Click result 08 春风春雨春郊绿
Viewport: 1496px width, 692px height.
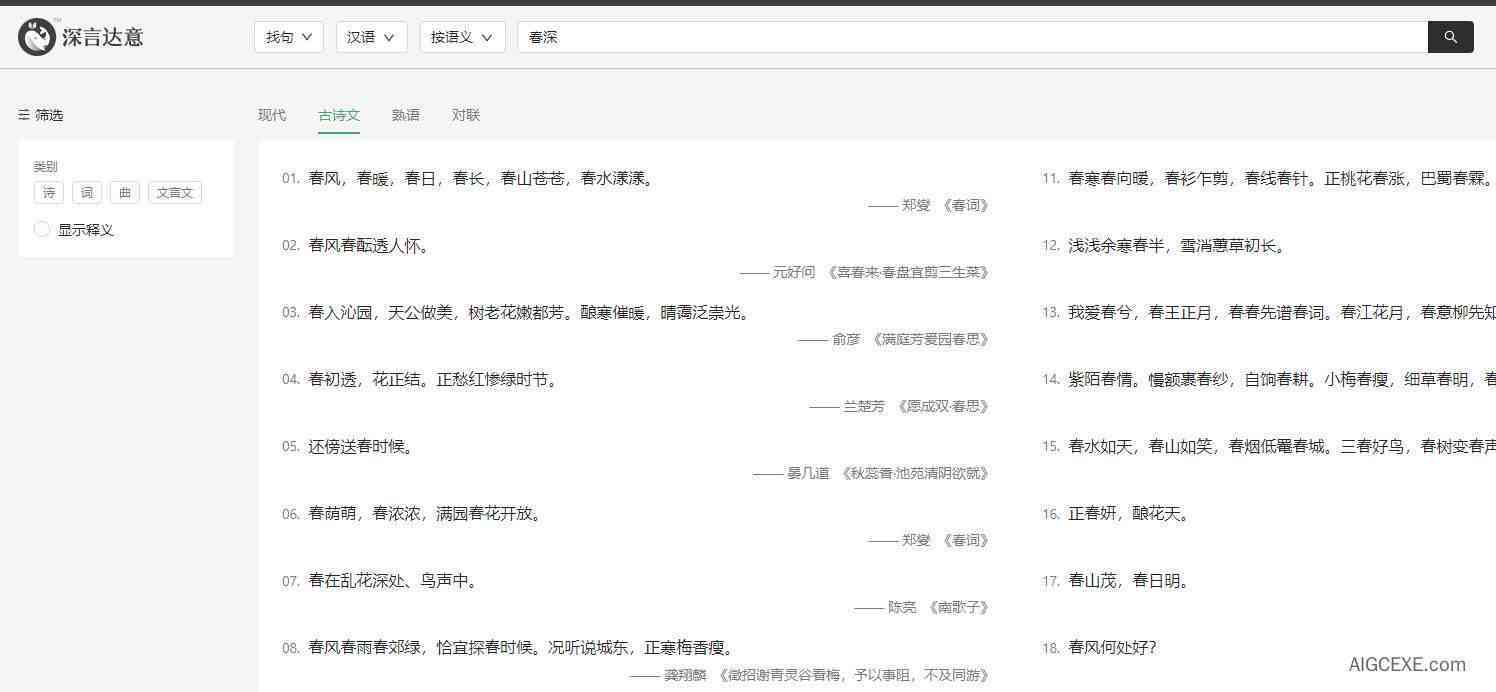521,648
